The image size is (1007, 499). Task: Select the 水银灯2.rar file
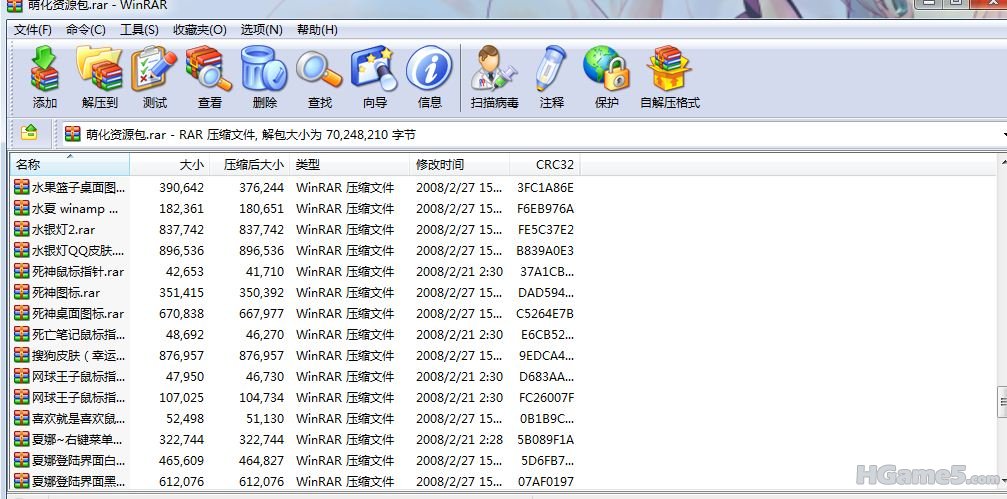pyautogui.click(x=63, y=229)
